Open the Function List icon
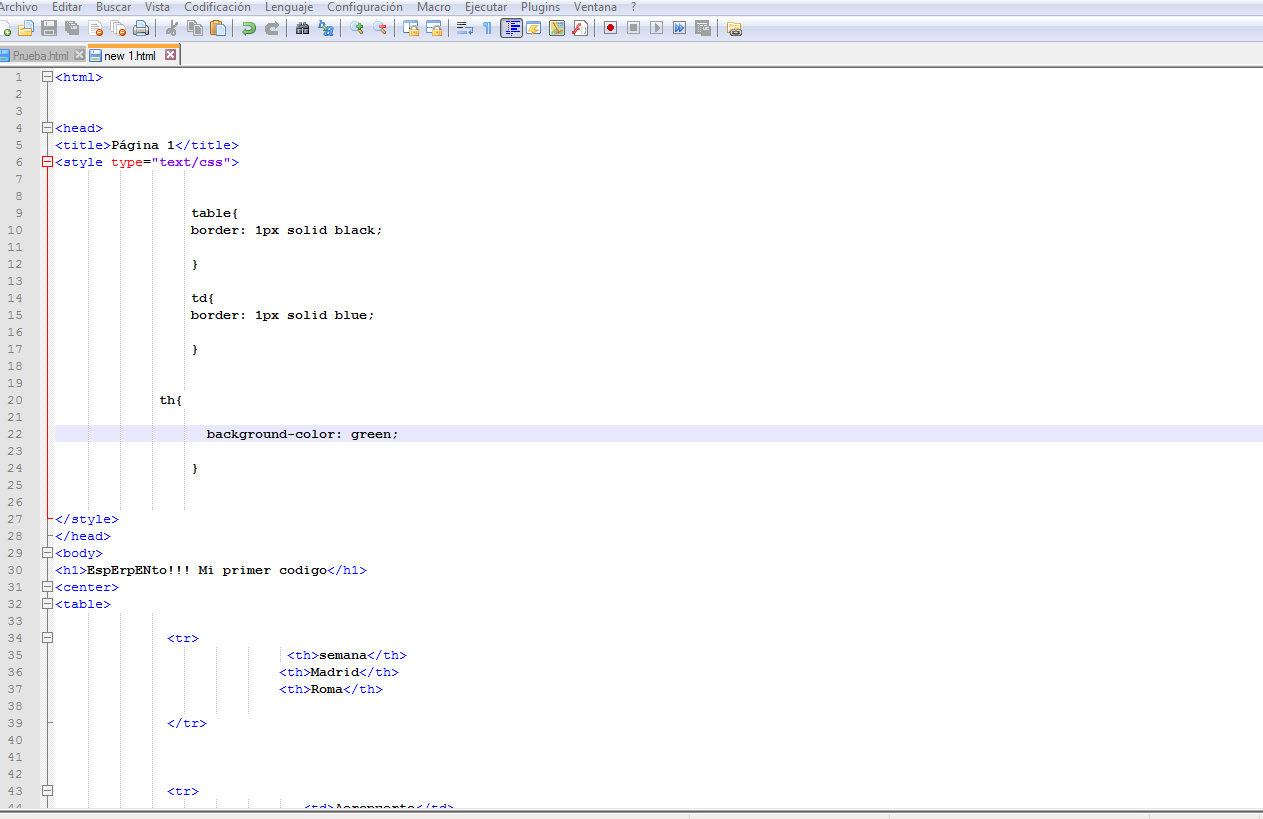The width and height of the screenshot is (1263, 819). 579,28
